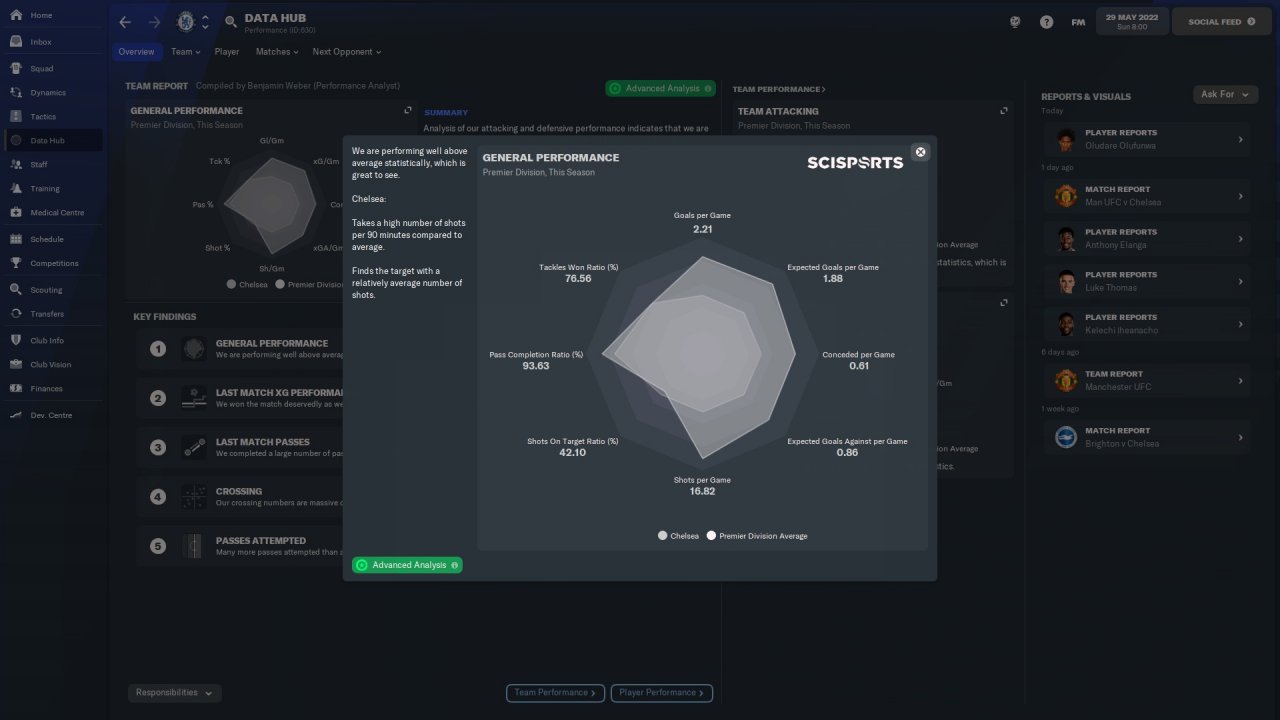
Task: Open the Tactics sidebar icon
Action: pyautogui.click(x=16, y=116)
